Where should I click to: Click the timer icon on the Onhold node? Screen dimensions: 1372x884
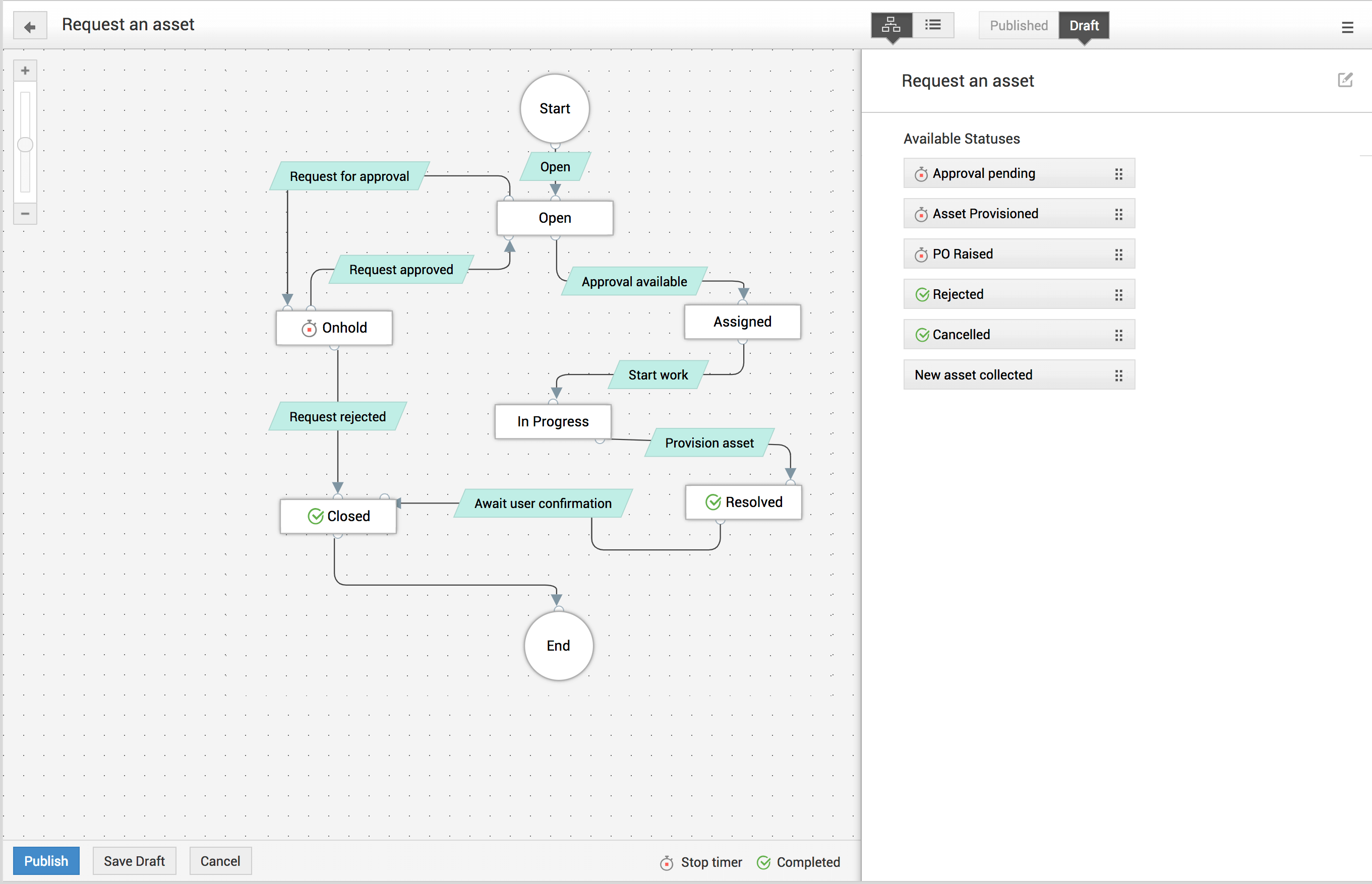pyautogui.click(x=309, y=328)
